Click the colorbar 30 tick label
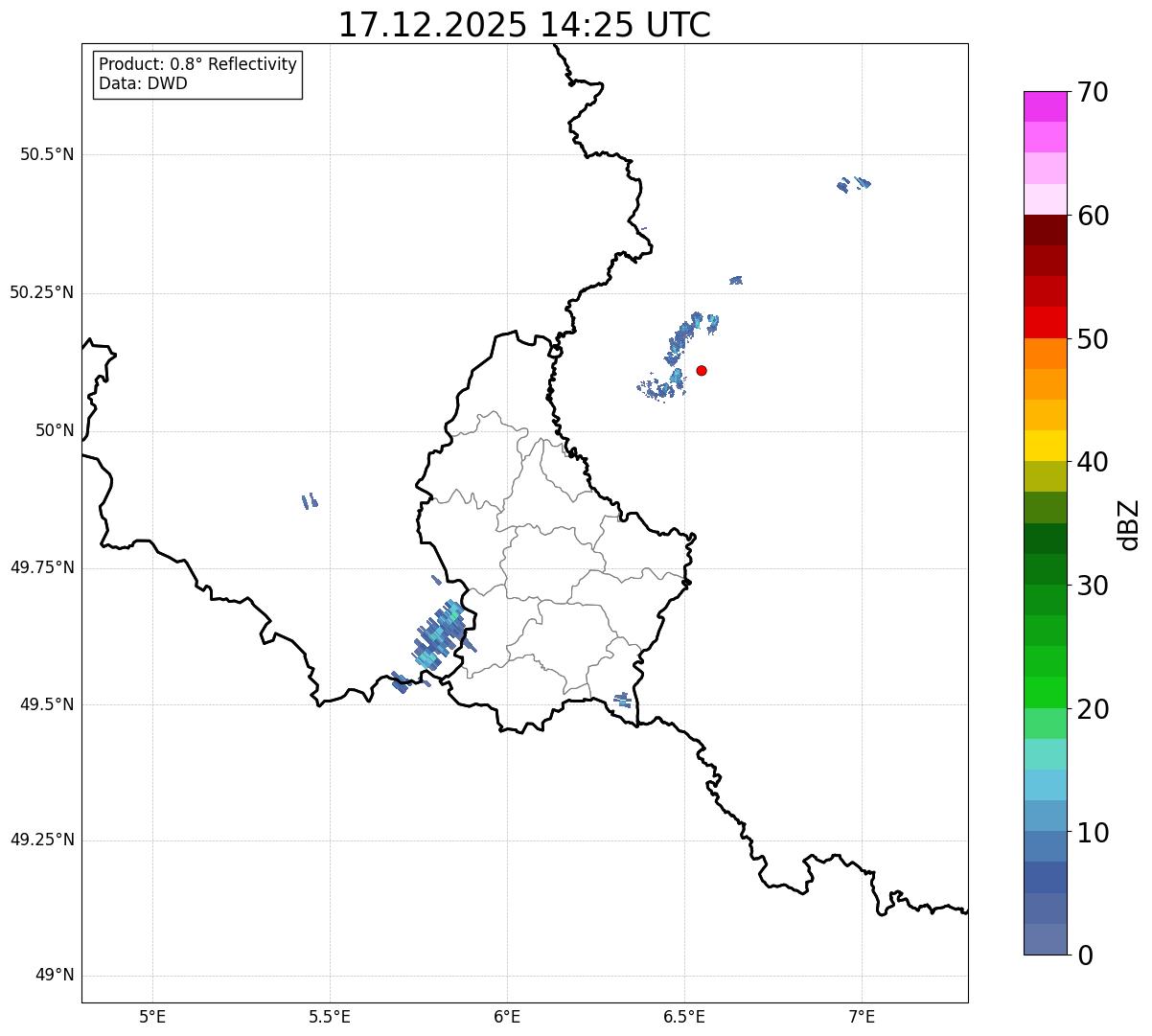Screen dimensions: 1152x1036 click(x=1092, y=586)
